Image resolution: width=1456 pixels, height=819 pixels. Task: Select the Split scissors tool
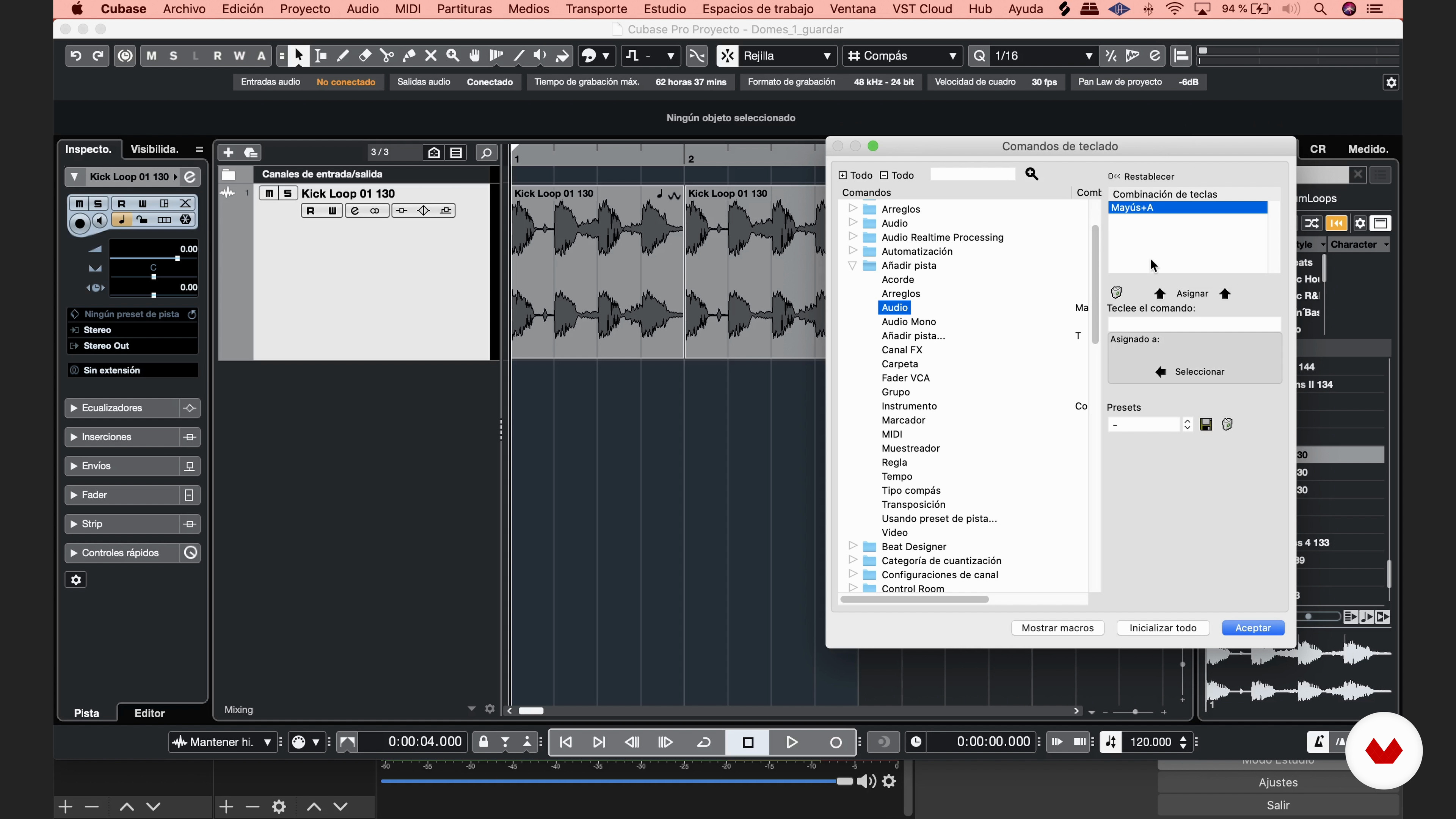pyautogui.click(x=387, y=55)
